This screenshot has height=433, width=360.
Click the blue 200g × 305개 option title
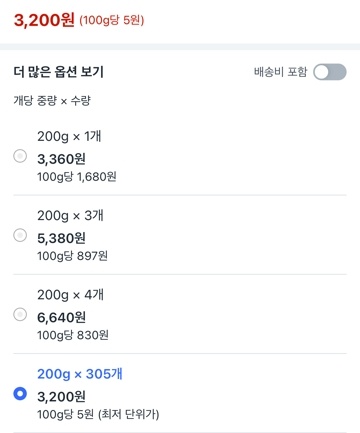80,374
